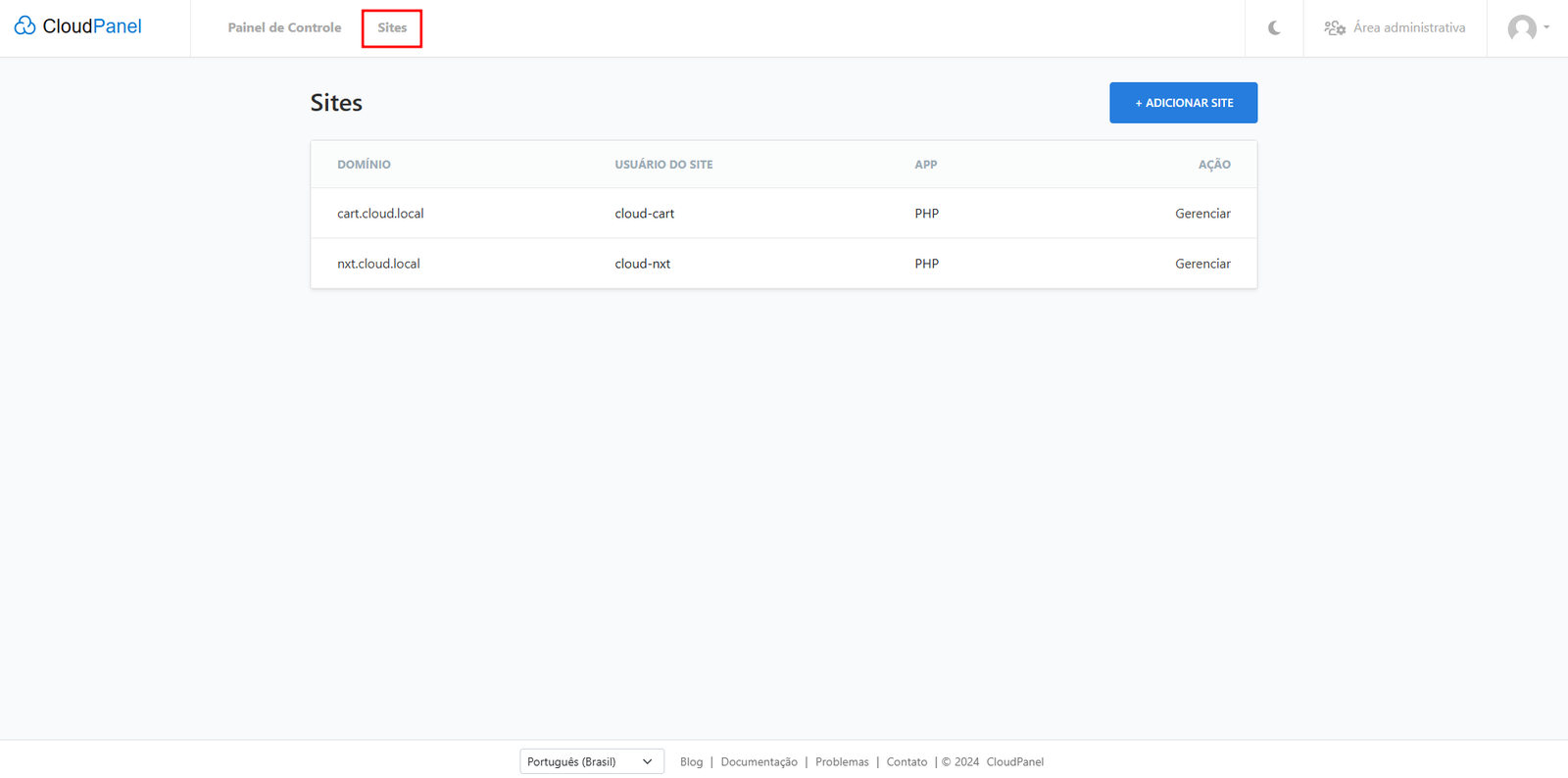Image resolution: width=1568 pixels, height=778 pixels.
Task: Open the Documentação footer link
Action: [759, 761]
